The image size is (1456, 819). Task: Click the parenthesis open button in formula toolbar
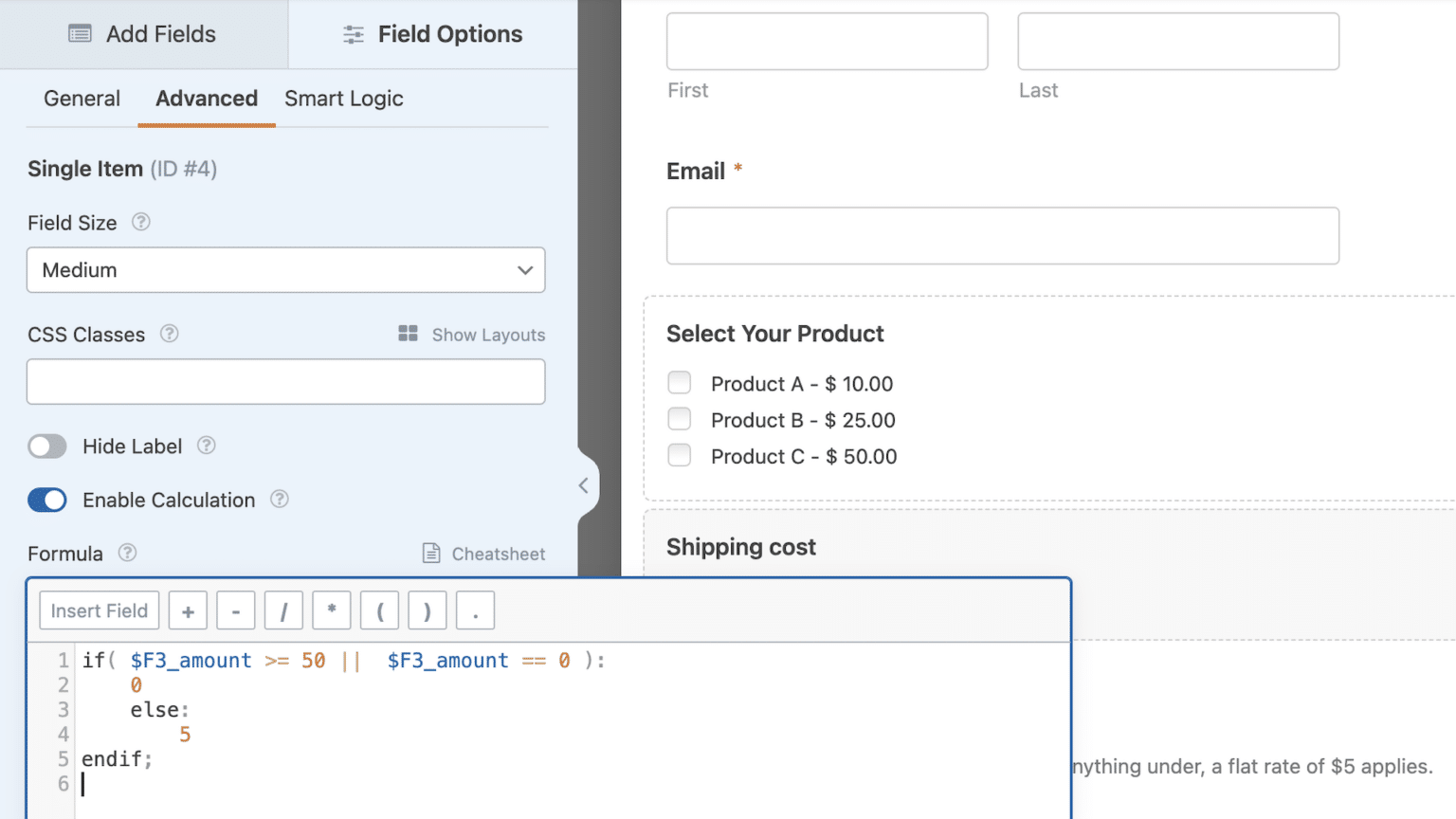[379, 610]
